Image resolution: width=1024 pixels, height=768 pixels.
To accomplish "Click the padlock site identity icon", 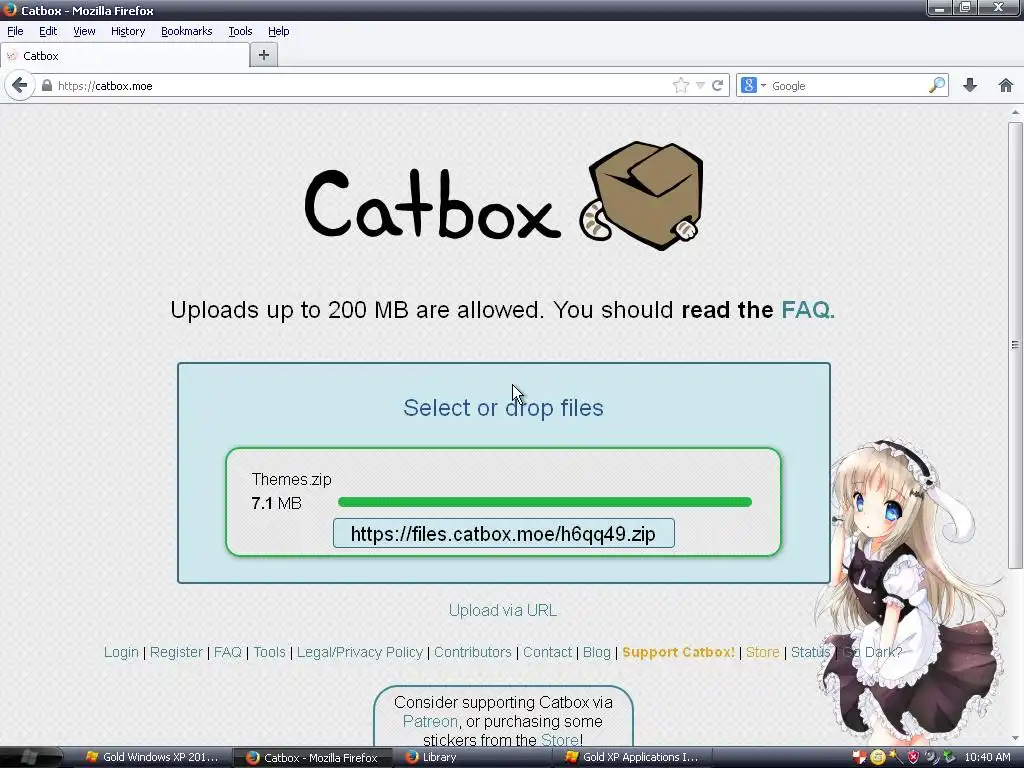I will [46, 86].
